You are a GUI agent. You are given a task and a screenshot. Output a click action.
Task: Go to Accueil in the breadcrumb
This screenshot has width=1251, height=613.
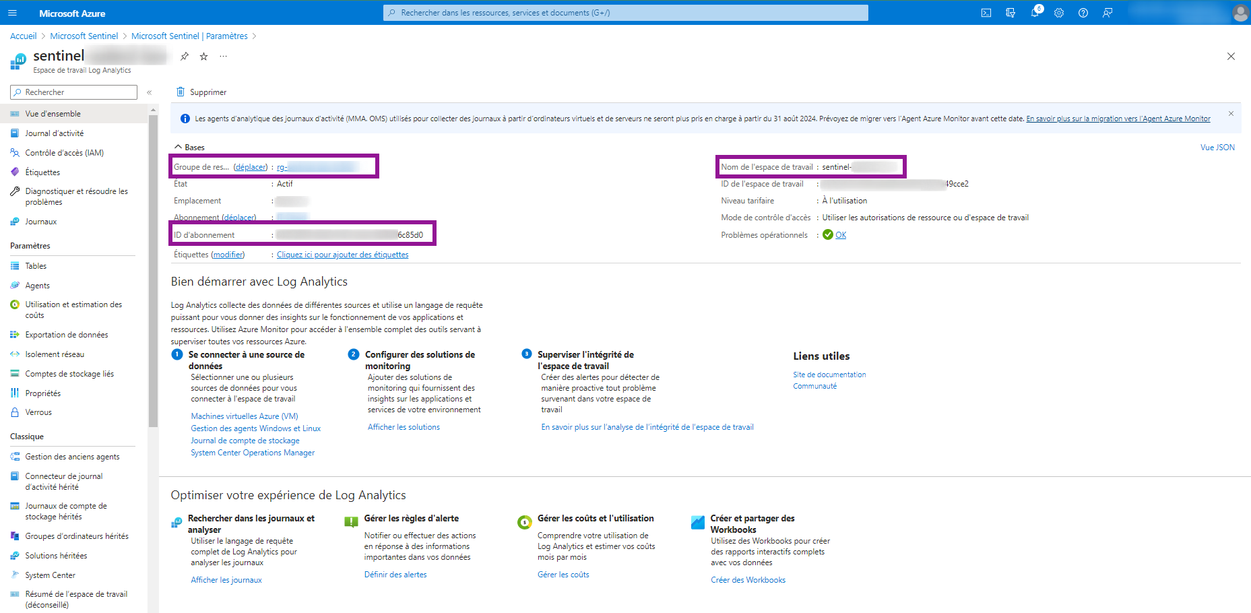pos(24,36)
